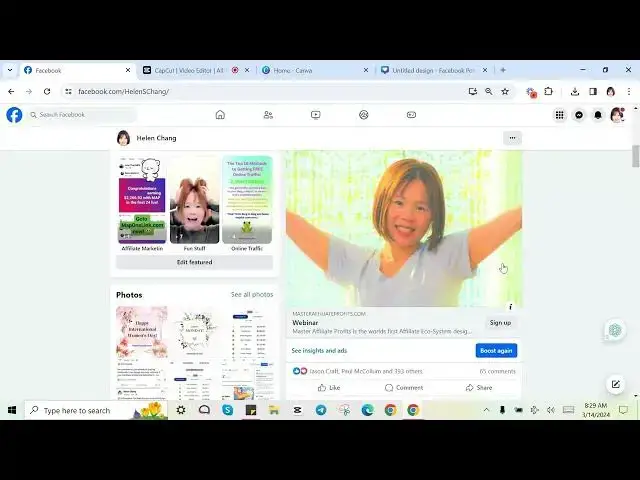The width and height of the screenshot is (640, 480).
Task: Click in the Search Facebook field
Action: click(80, 115)
